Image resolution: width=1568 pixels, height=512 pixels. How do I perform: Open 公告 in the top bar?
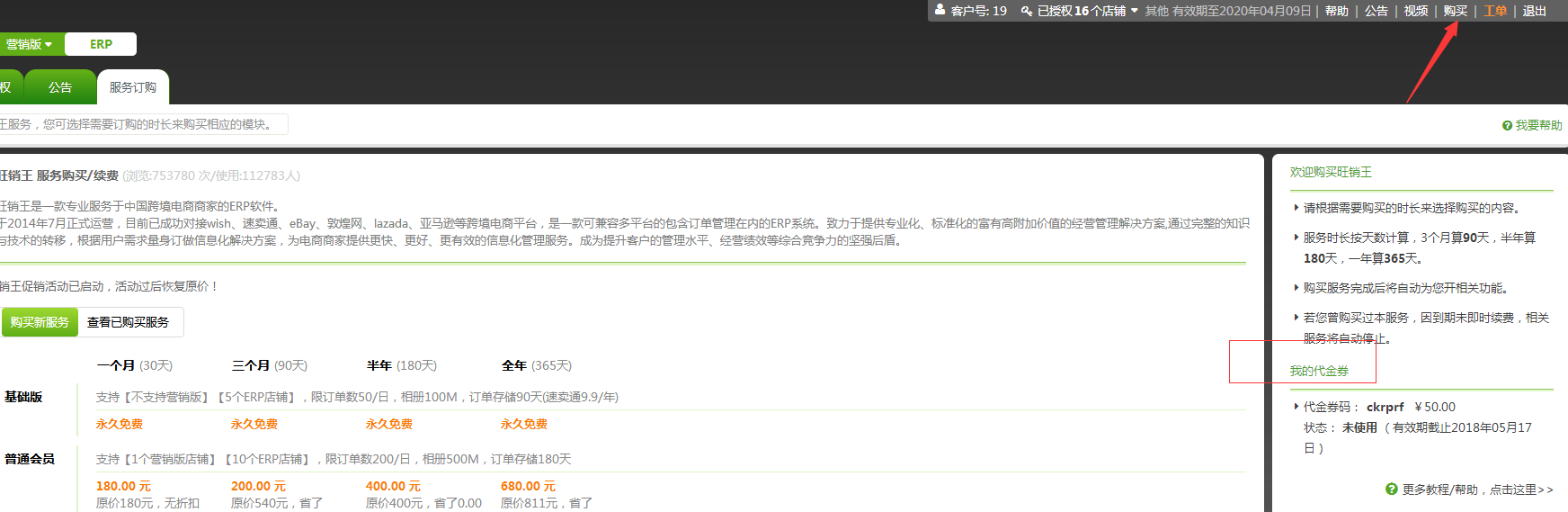1376,11
